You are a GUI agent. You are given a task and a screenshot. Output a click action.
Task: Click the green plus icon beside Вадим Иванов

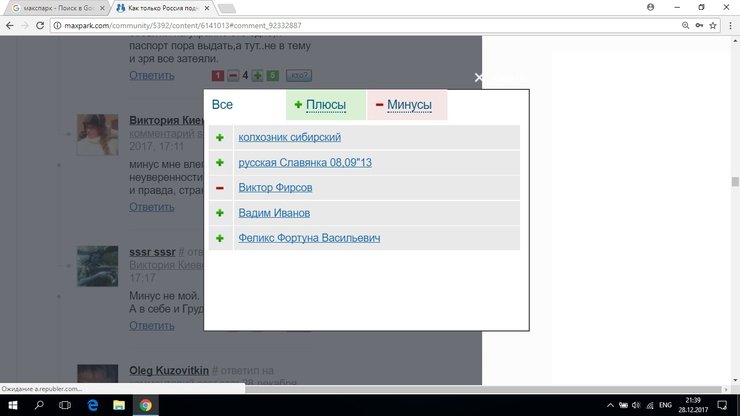pos(220,213)
